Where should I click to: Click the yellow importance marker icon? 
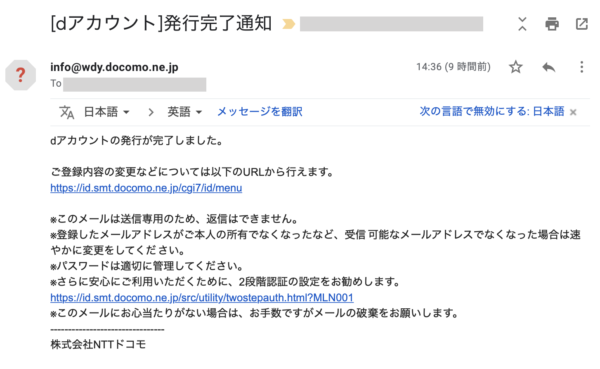pos(289,24)
